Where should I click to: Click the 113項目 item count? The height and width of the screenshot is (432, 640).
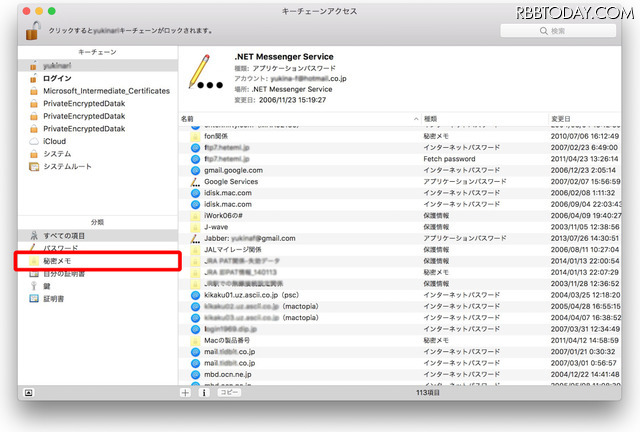[x=428, y=392]
